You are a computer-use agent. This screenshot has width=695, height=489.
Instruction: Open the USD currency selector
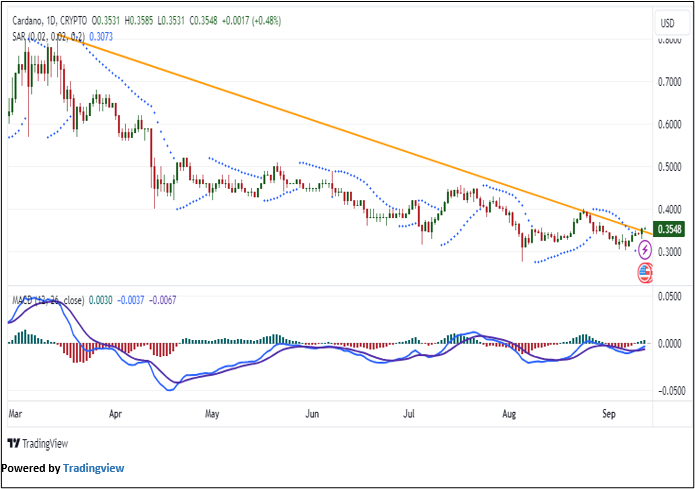point(666,23)
